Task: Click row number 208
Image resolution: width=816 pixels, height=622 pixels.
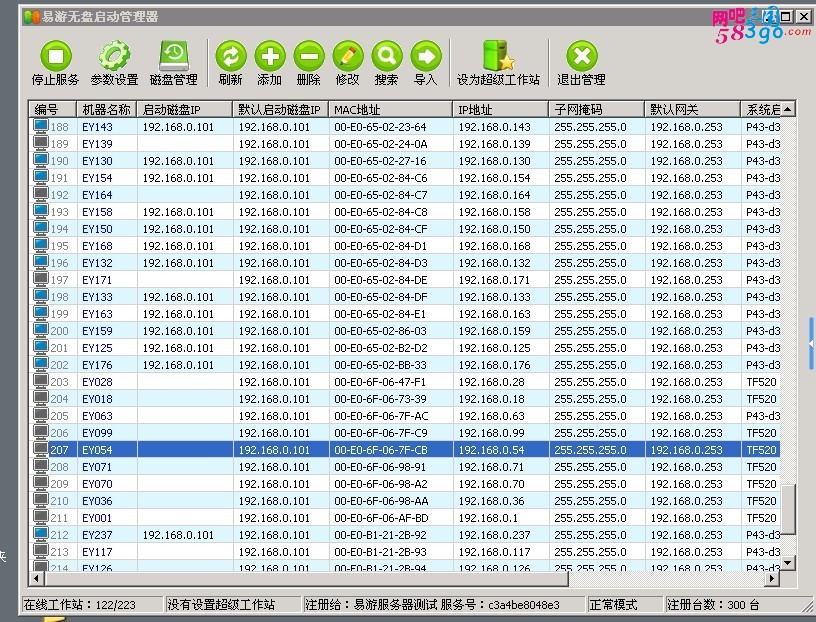Action: pos(59,467)
